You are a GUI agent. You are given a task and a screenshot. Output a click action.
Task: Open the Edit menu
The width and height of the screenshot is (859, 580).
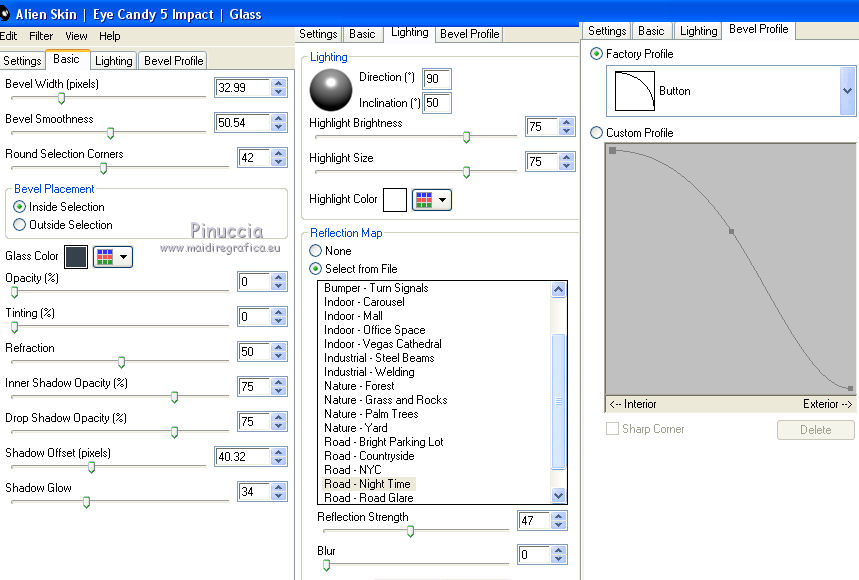click(x=8, y=36)
